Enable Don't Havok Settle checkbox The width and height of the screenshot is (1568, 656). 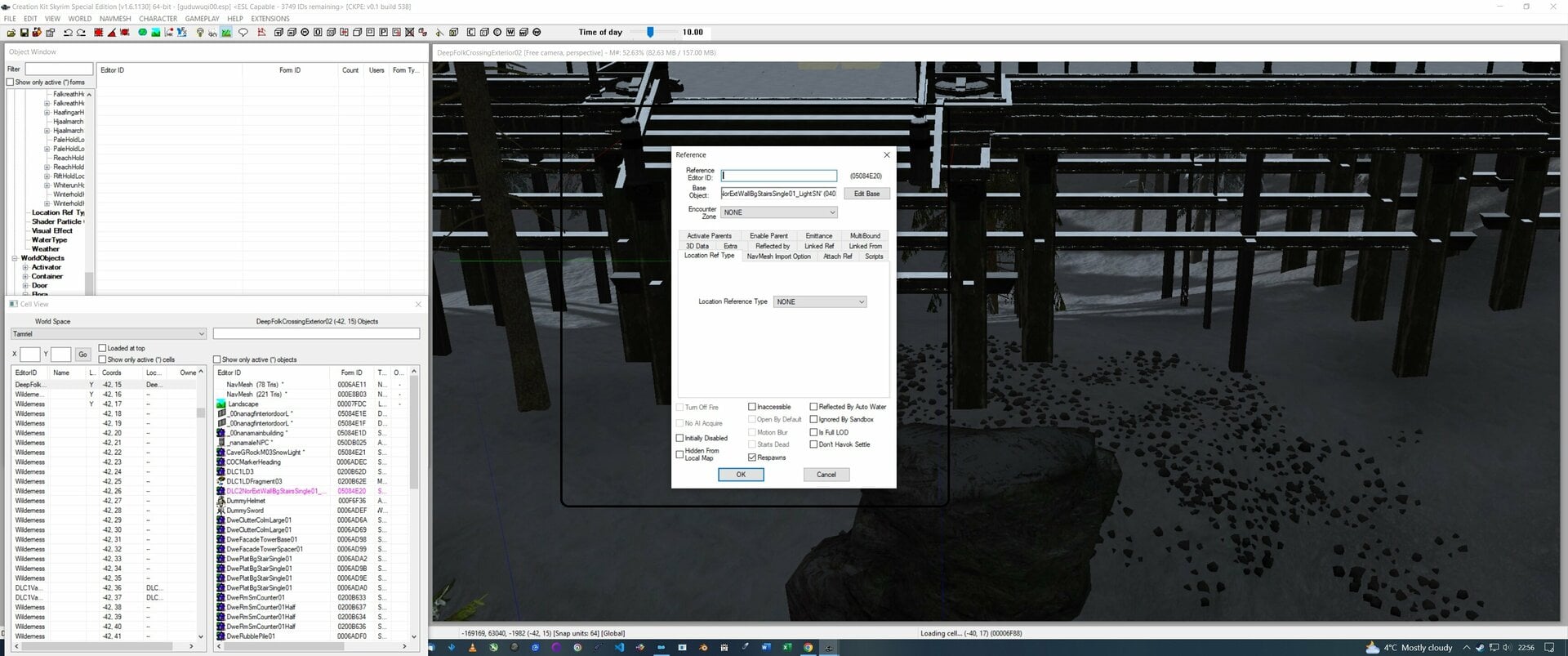(813, 444)
